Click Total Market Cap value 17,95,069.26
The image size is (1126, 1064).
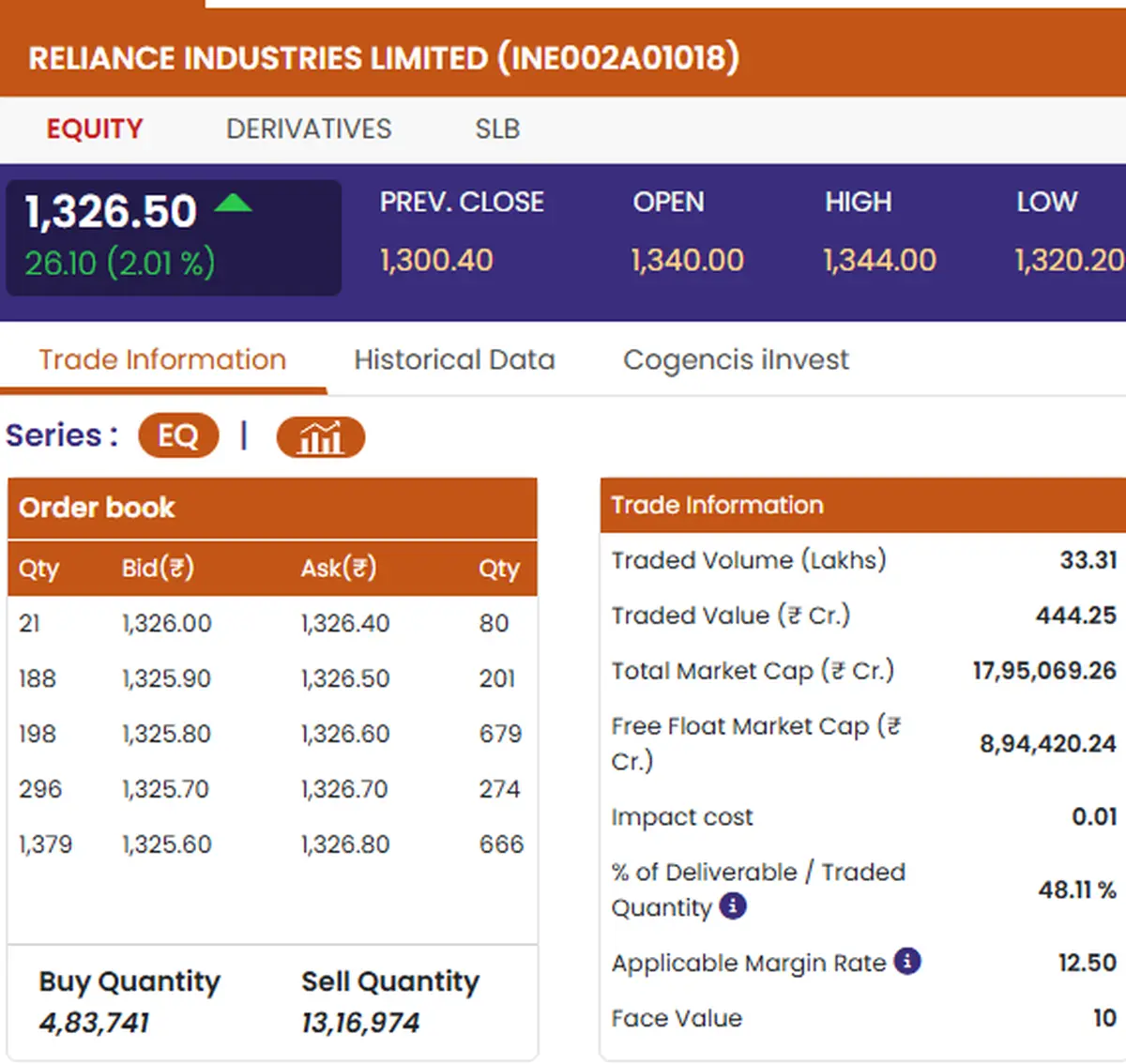pyautogui.click(x=1044, y=671)
